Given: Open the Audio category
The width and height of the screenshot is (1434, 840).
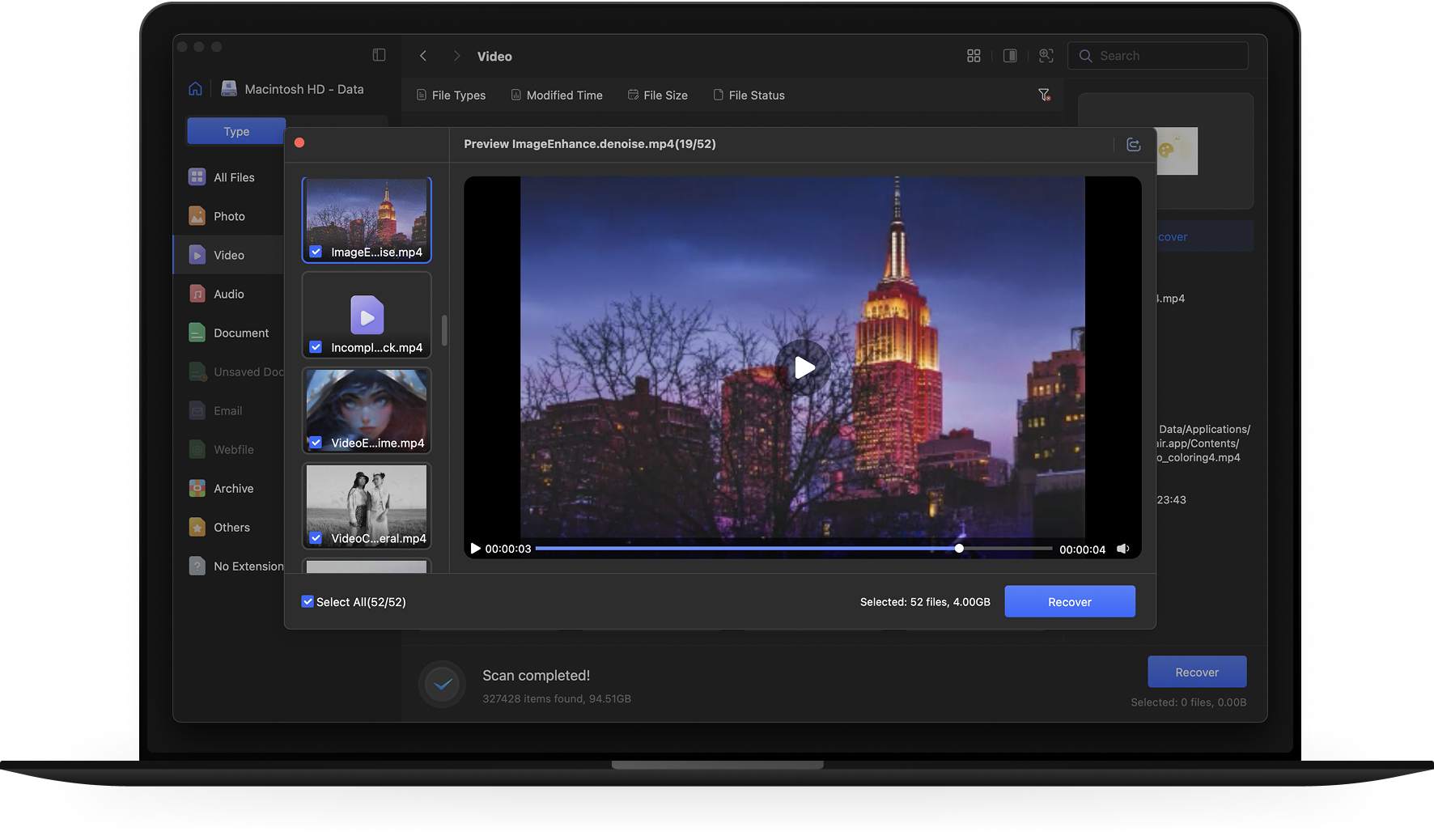Looking at the screenshot, I should click(217, 294).
